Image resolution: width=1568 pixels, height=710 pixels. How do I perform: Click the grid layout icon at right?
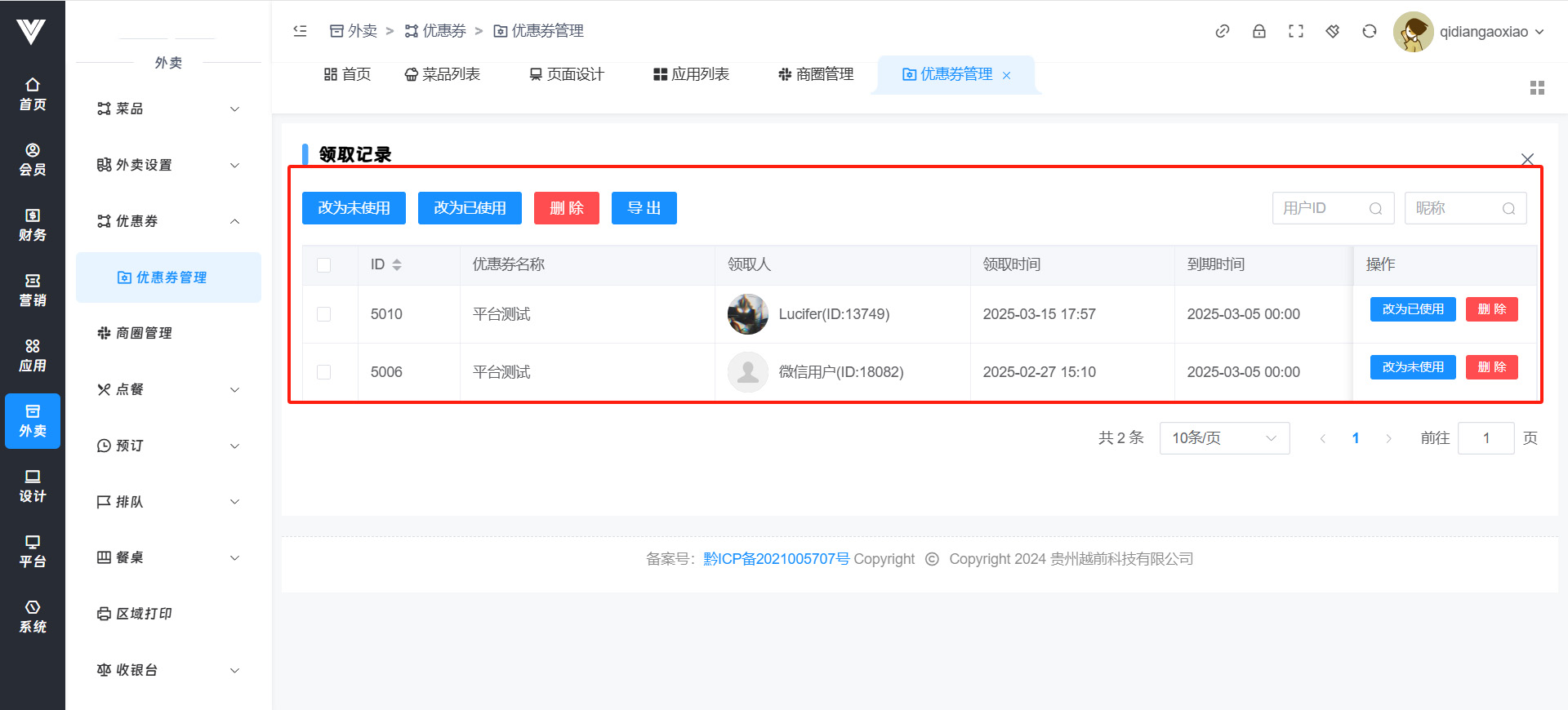click(1537, 88)
